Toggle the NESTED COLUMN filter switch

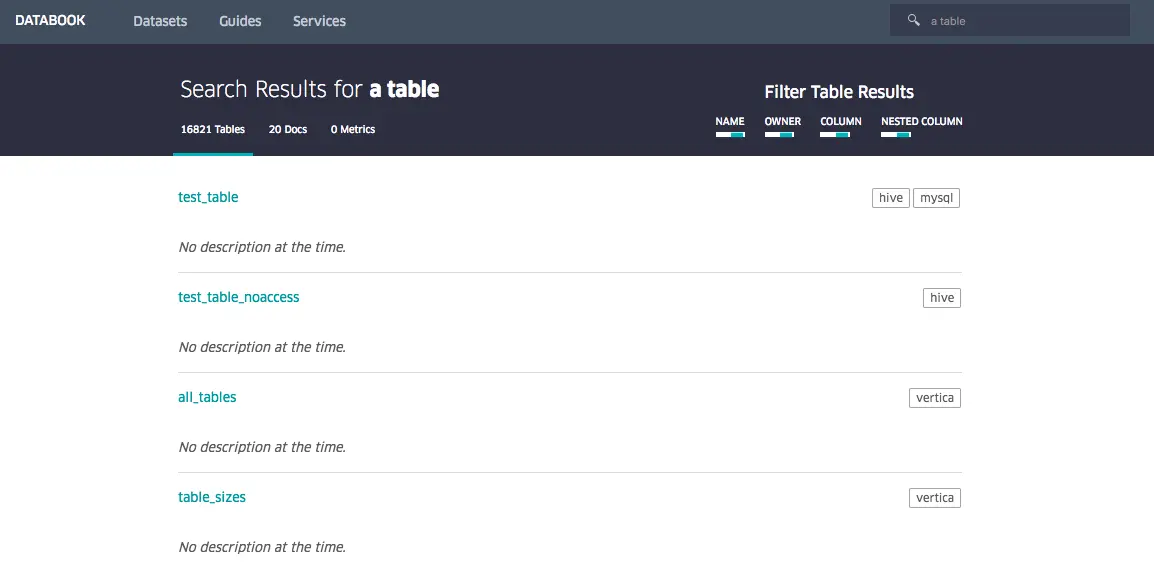896,135
